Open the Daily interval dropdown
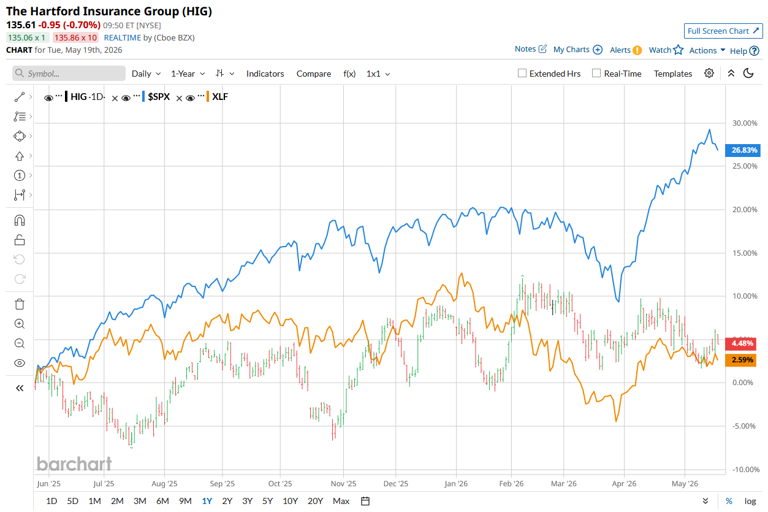The image size is (768, 512). point(146,73)
